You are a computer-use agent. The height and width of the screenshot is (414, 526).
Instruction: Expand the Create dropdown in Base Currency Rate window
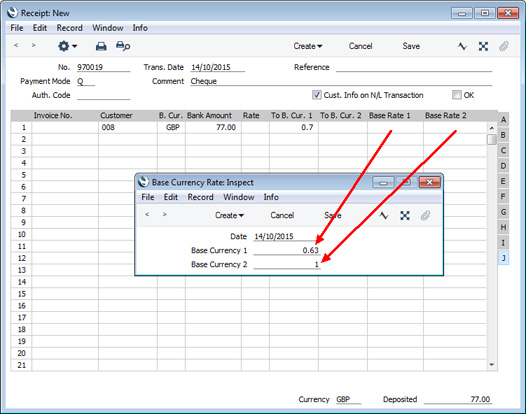pos(229,215)
